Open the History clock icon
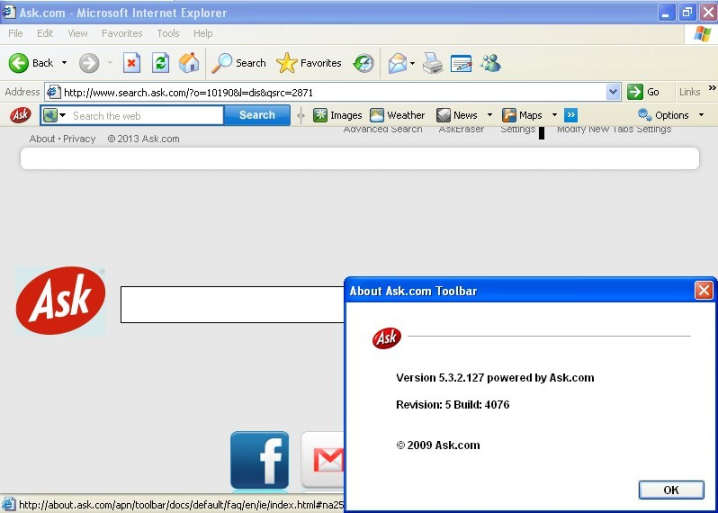This screenshot has height=513, width=718. (x=364, y=63)
